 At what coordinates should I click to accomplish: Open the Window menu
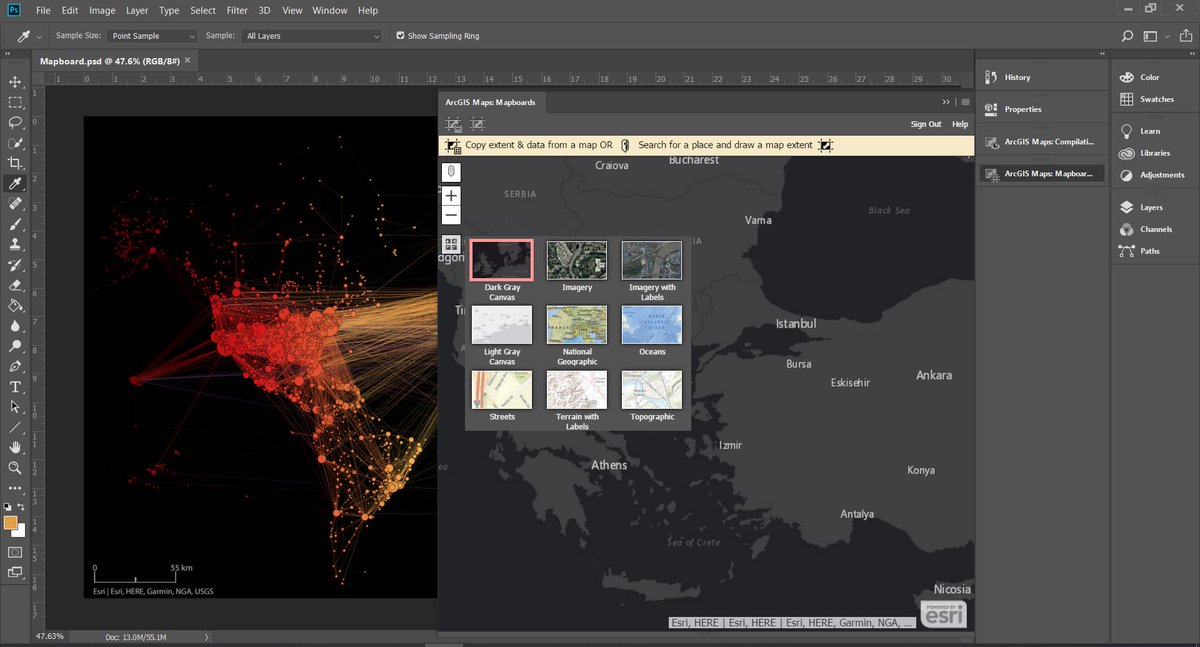click(x=330, y=10)
